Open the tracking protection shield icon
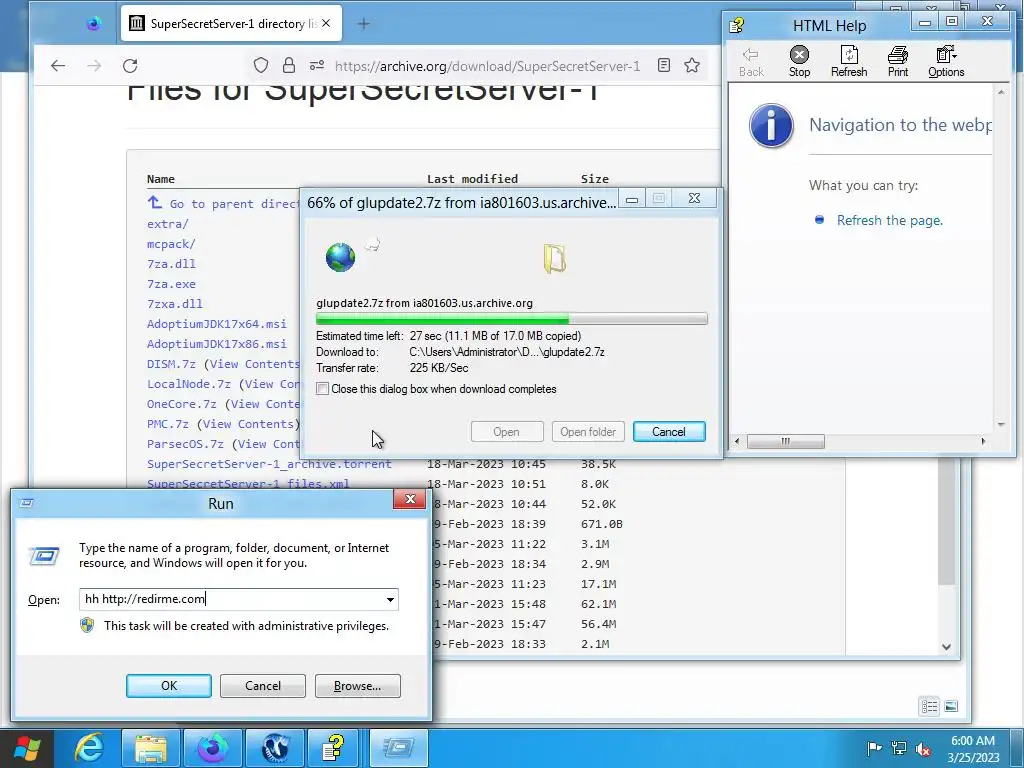The height and width of the screenshot is (768, 1024). click(x=261, y=65)
